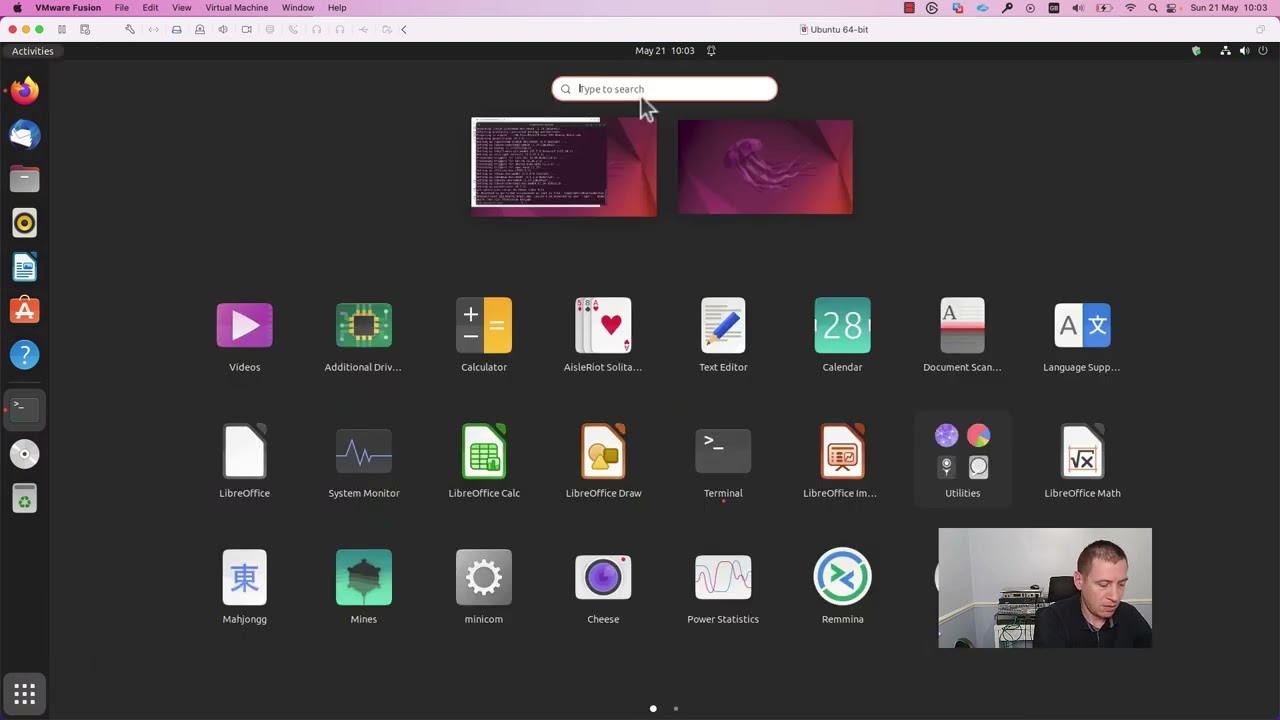Image resolution: width=1280 pixels, height=720 pixels.
Task: Open Help from the dock
Action: point(25,355)
